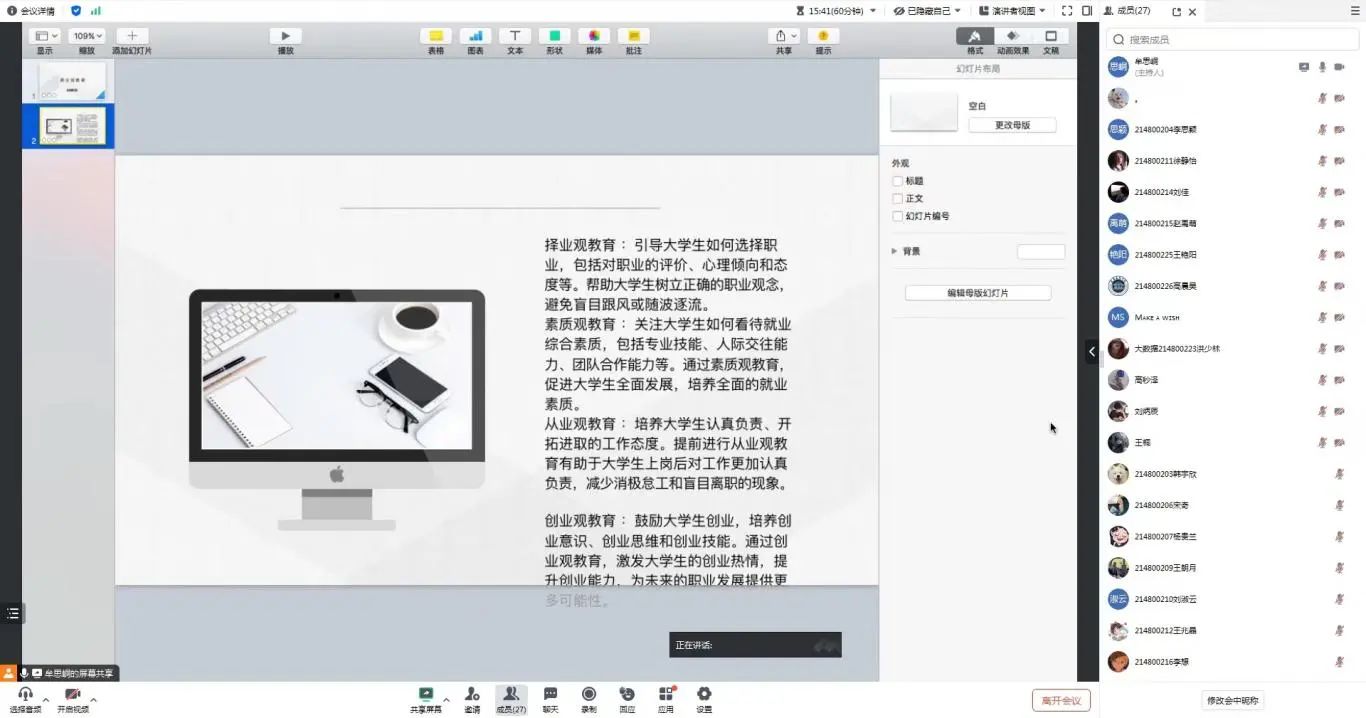
Task: Toggle the 幻灯片编号 checkbox
Action: pyautogui.click(x=897, y=216)
